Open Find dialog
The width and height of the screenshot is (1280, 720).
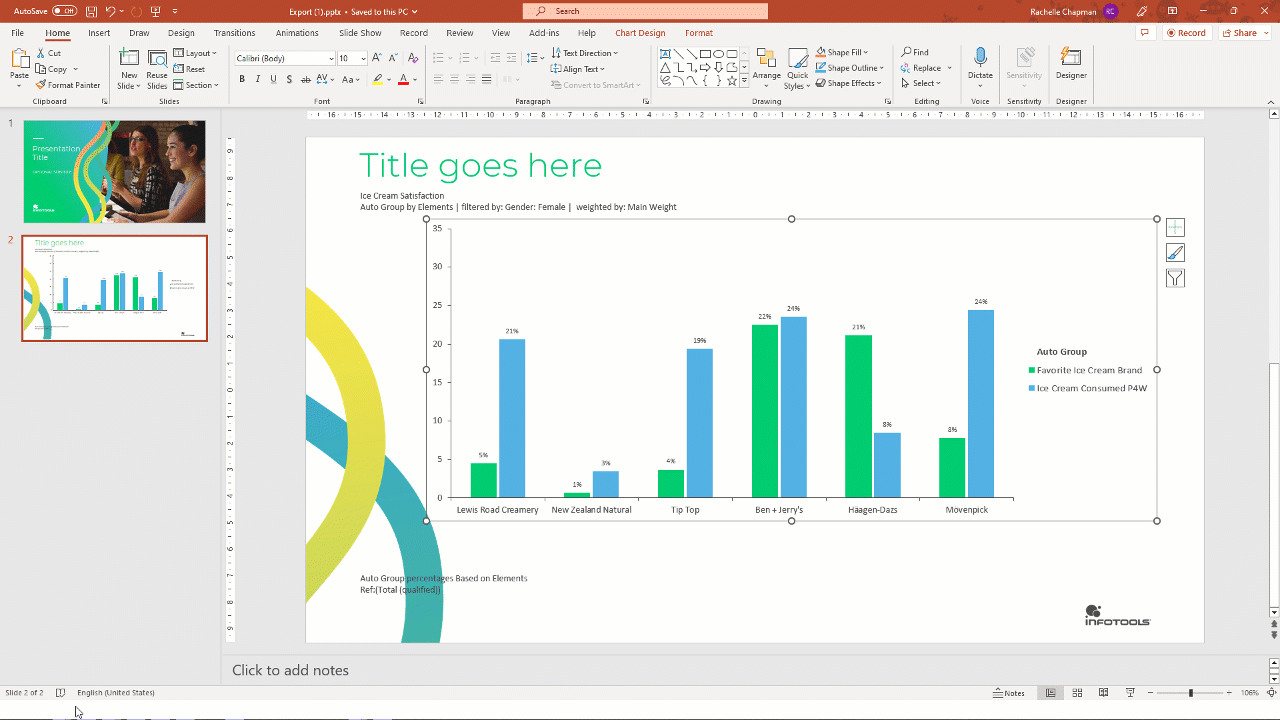[x=915, y=52]
